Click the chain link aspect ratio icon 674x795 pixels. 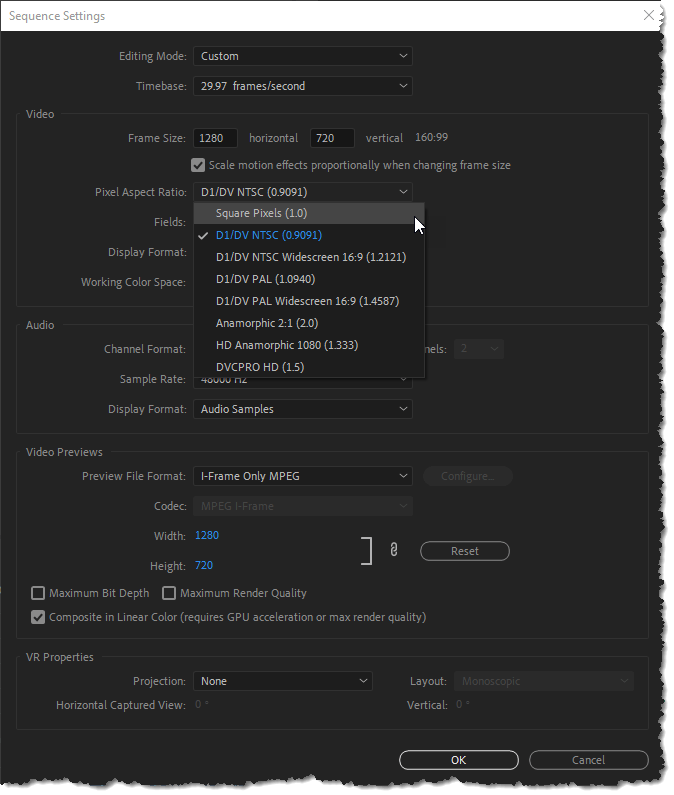[x=394, y=550]
